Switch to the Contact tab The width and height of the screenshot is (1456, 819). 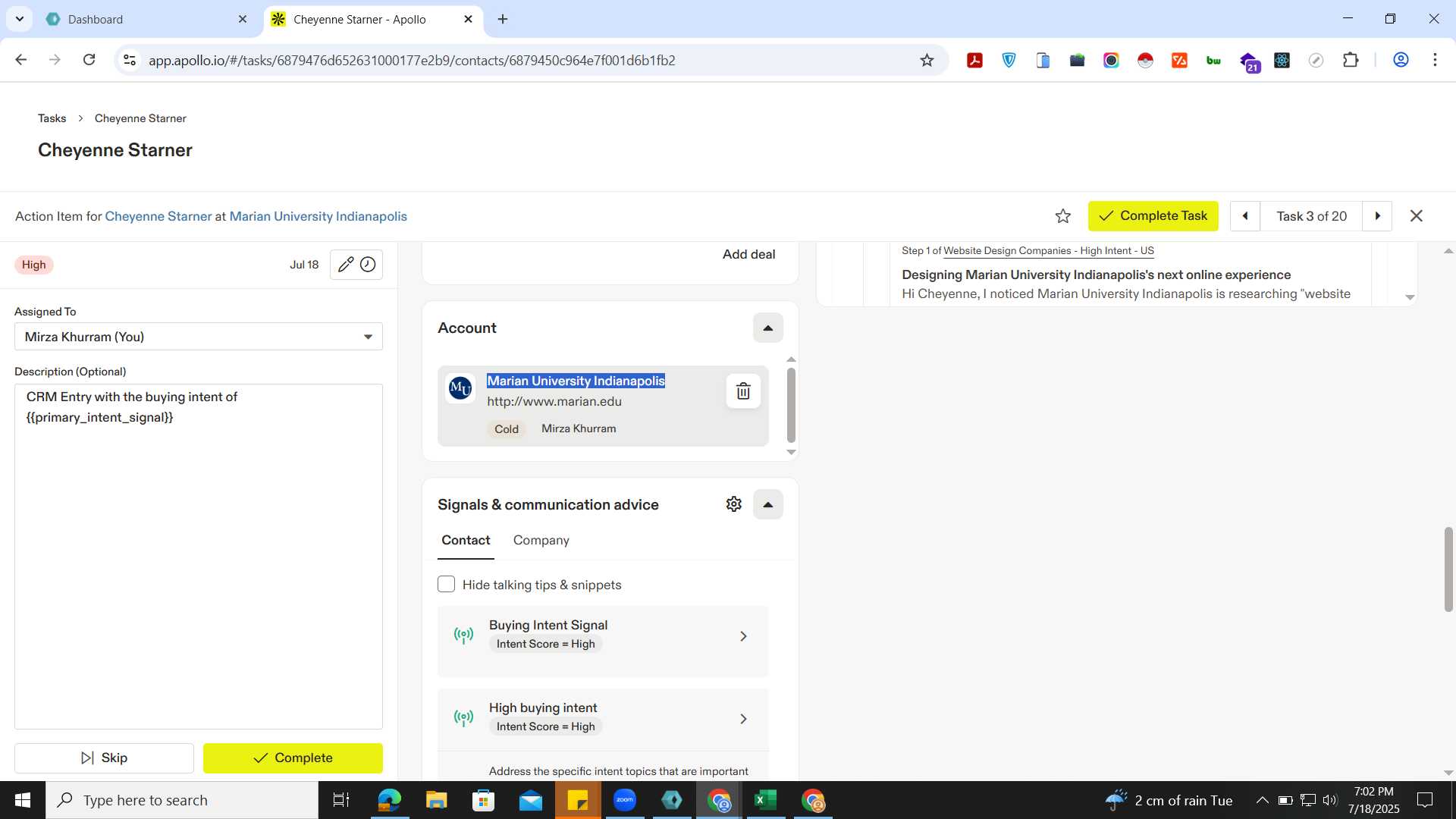pyautogui.click(x=466, y=540)
